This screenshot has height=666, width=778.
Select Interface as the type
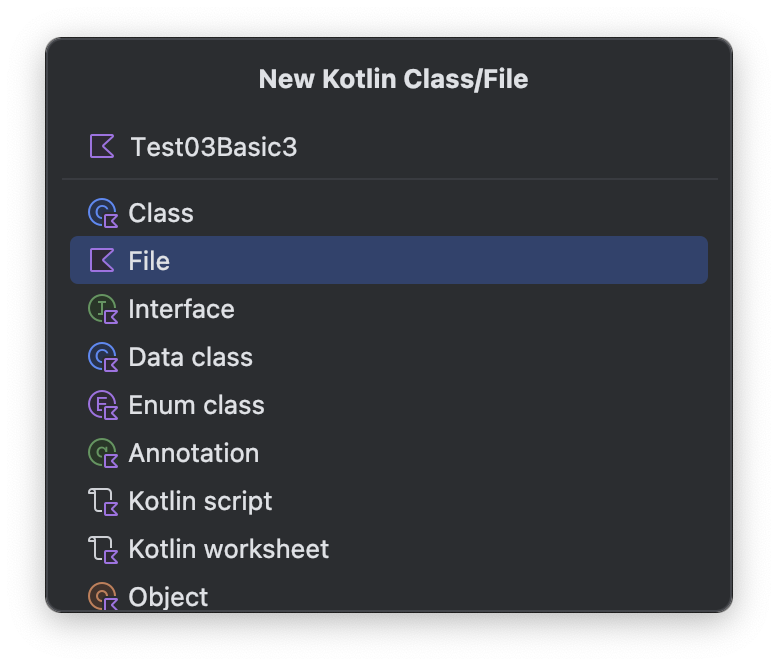tap(181, 309)
